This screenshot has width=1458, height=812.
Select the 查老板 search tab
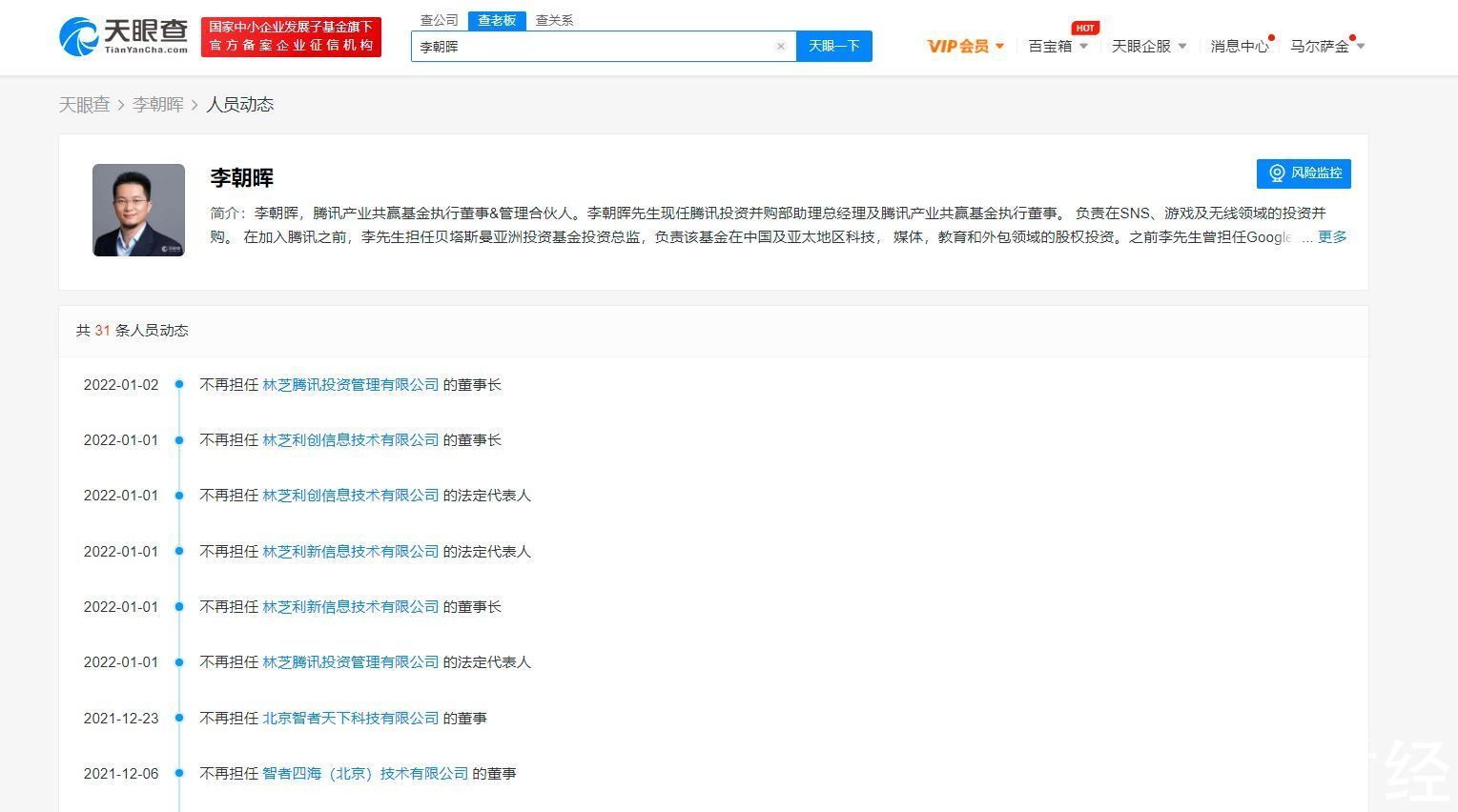tap(497, 20)
